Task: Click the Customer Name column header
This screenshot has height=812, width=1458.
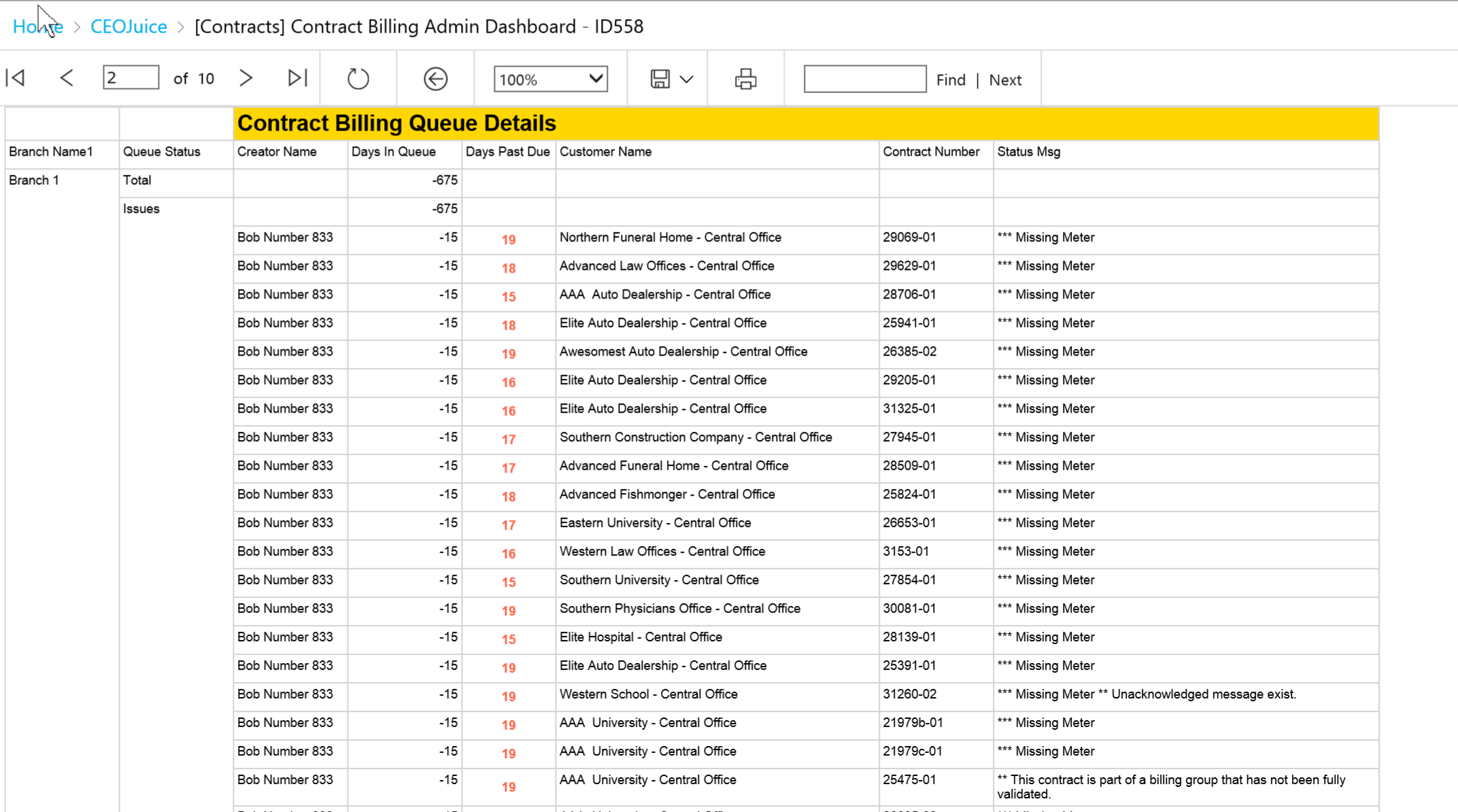Action: tap(605, 152)
